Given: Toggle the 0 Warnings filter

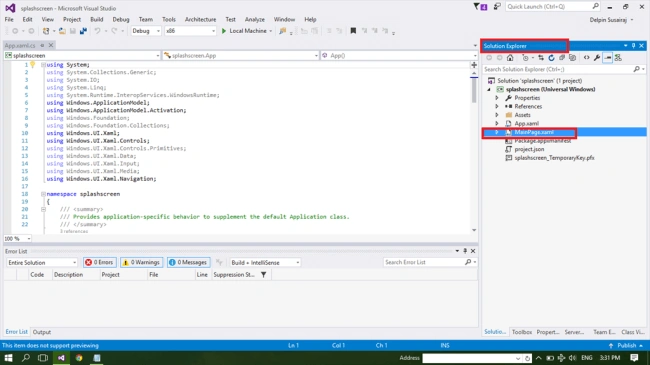Looking at the screenshot, I should (x=141, y=263).
